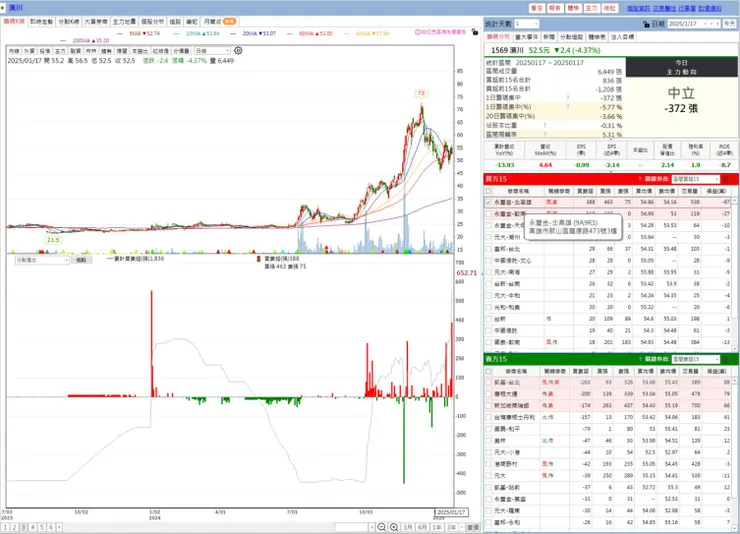This screenshot has height=534, width=740.
Task: Click help icon on 1日籌碼集中 row
Action: click(x=568, y=98)
